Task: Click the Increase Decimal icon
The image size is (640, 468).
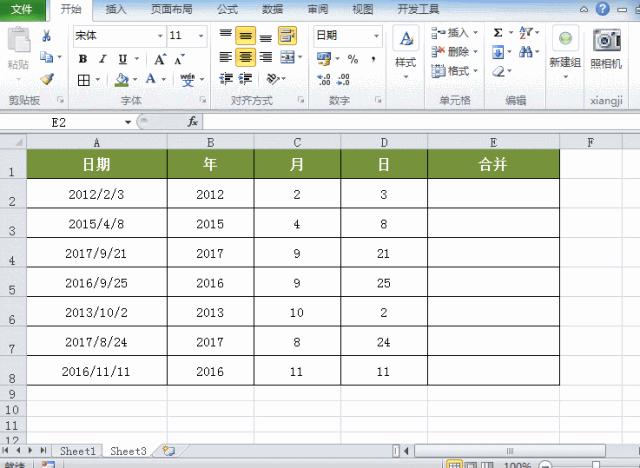Action: pyautogui.click(x=324, y=79)
